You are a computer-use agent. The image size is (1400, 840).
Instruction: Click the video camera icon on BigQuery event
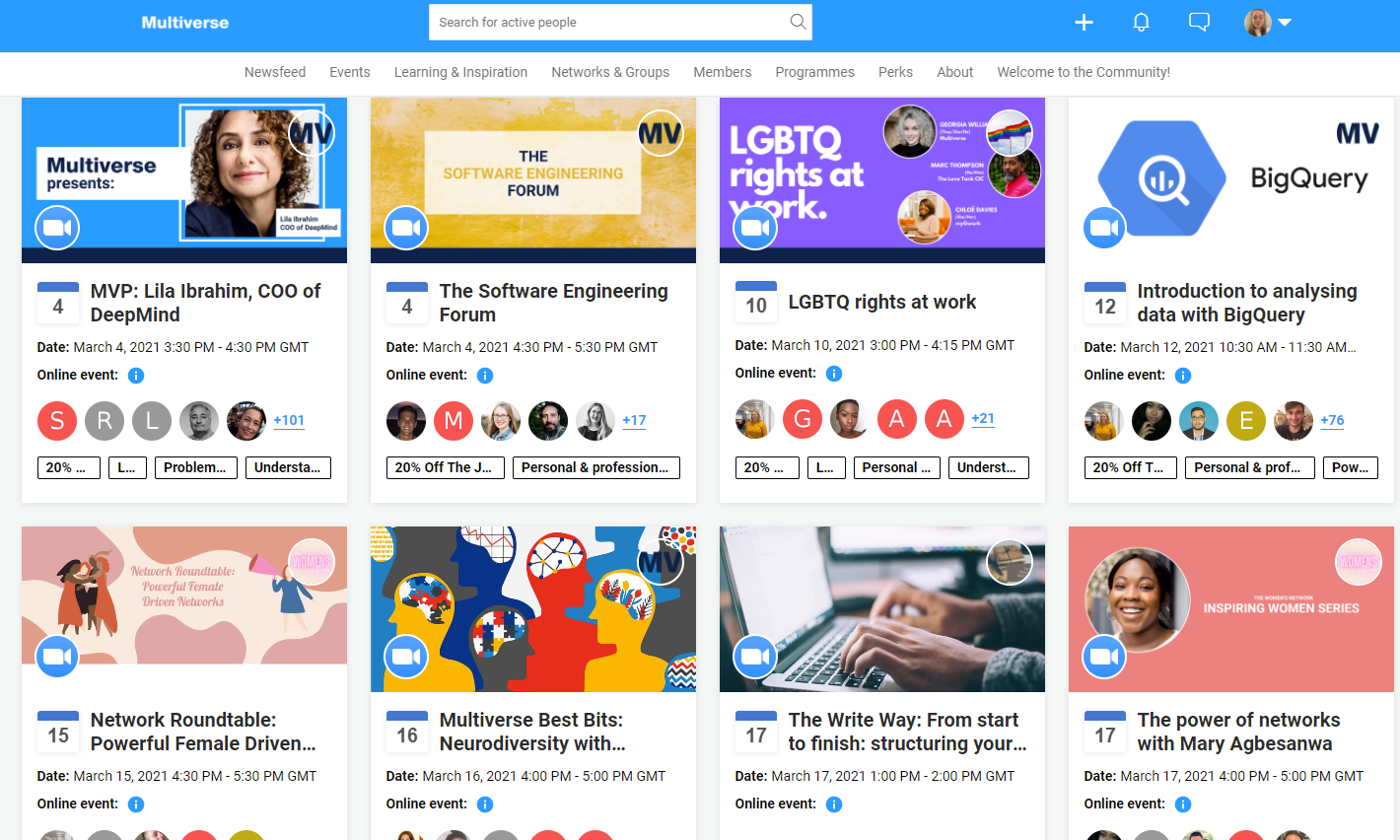(1105, 228)
